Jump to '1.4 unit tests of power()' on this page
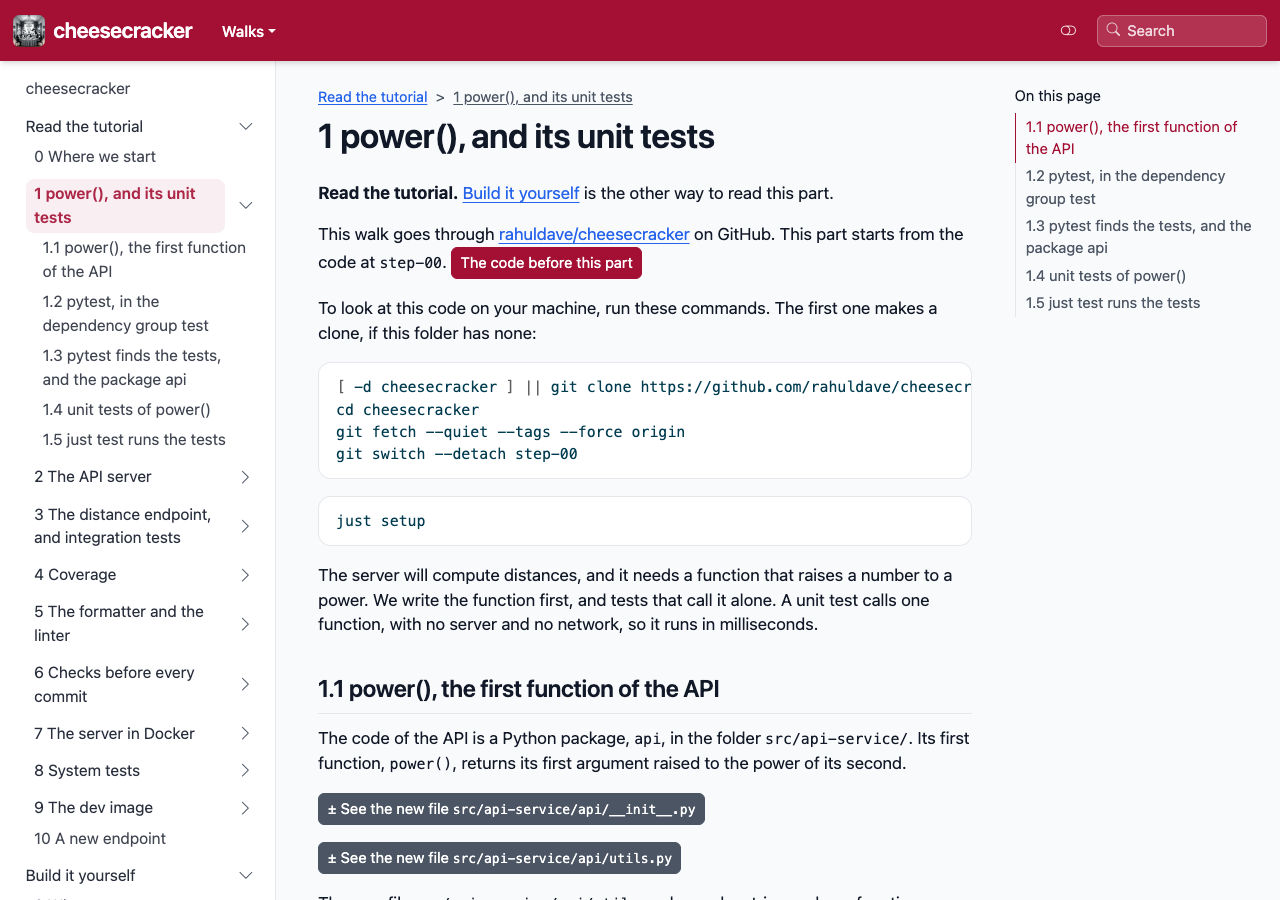 coord(1106,275)
